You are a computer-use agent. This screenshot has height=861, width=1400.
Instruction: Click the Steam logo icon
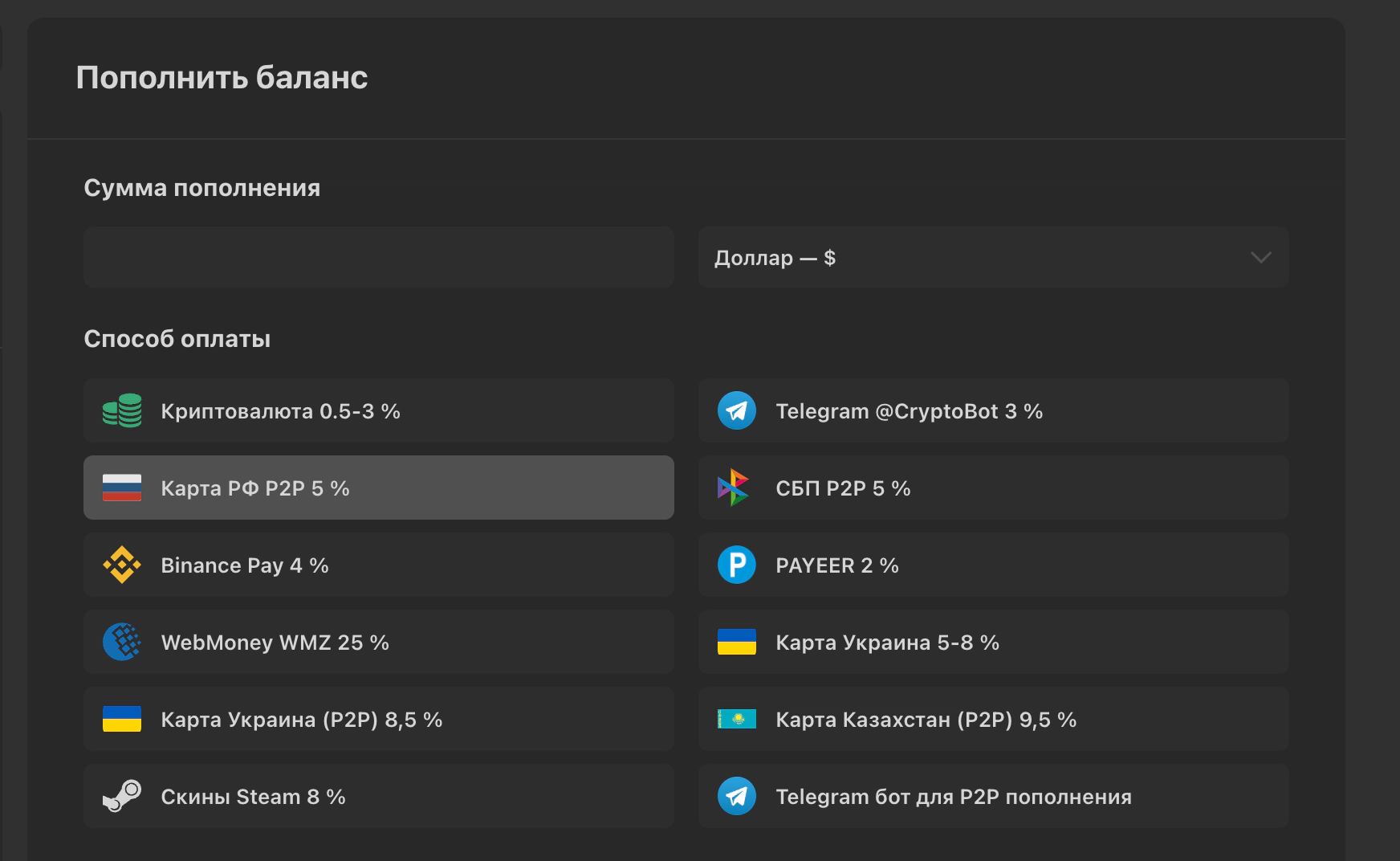[122, 796]
